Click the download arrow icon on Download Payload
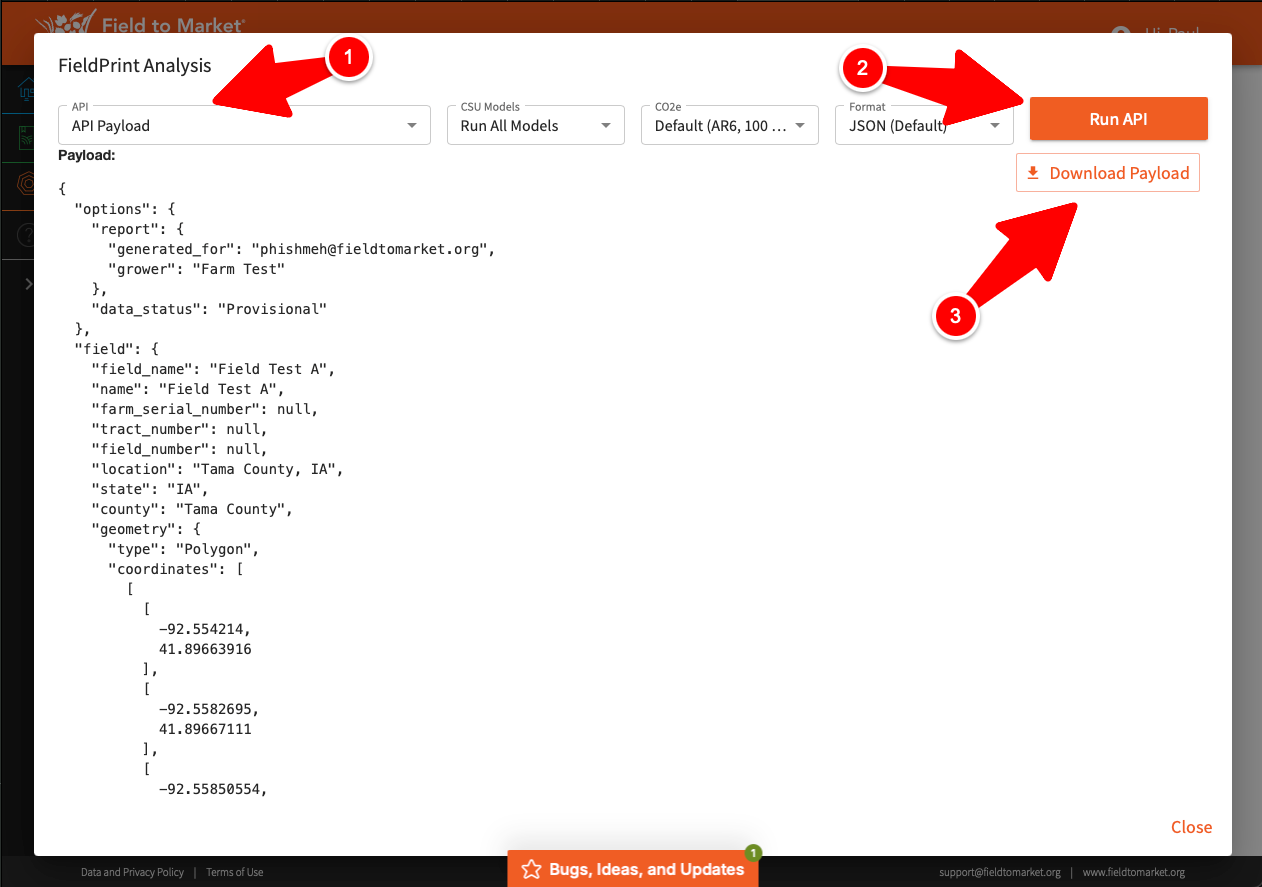This screenshot has width=1262, height=887. pos(1033,173)
